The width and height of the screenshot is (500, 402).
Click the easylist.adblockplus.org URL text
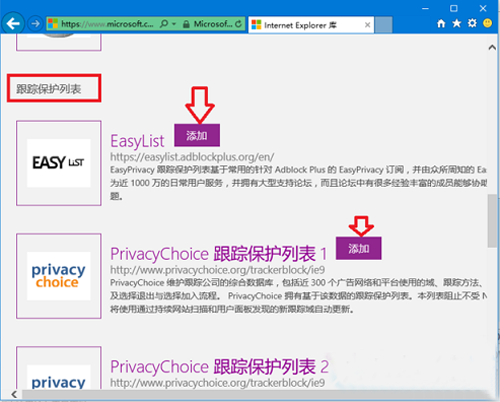[x=192, y=157]
